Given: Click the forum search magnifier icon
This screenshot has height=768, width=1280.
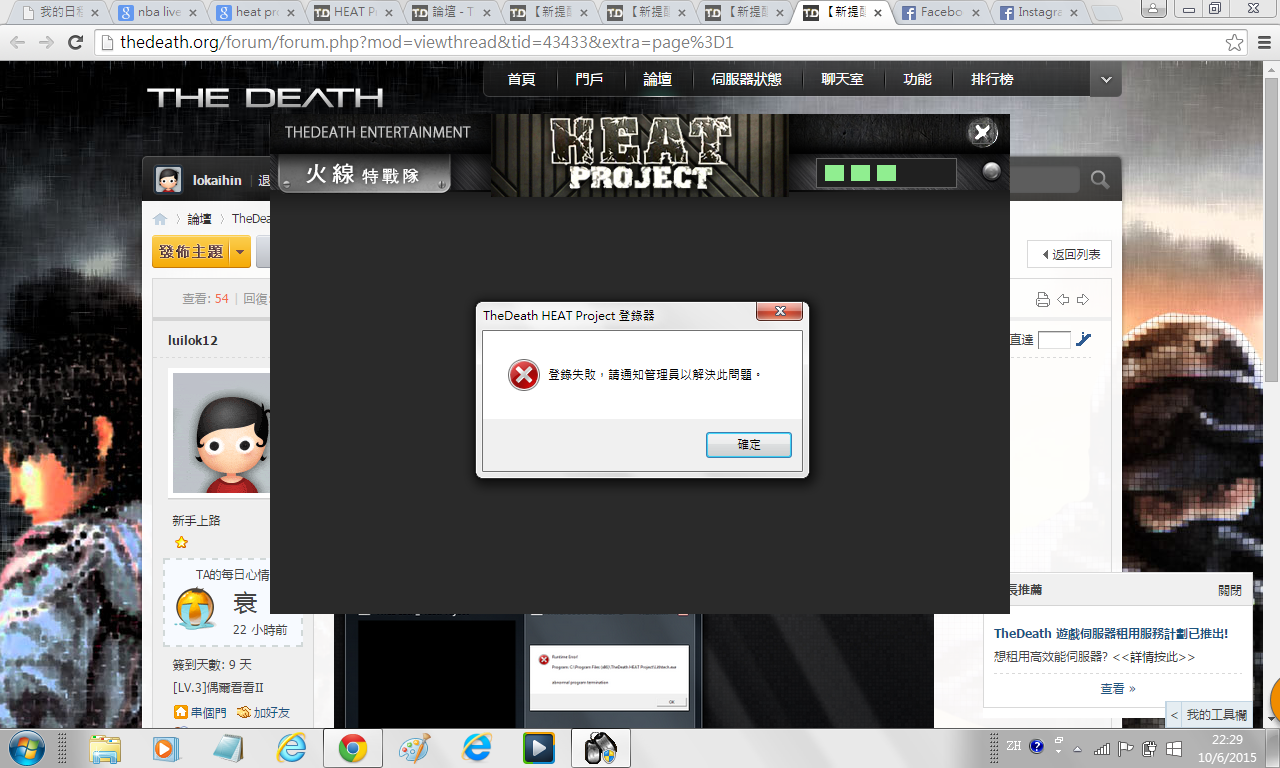Looking at the screenshot, I should pyautogui.click(x=1099, y=180).
